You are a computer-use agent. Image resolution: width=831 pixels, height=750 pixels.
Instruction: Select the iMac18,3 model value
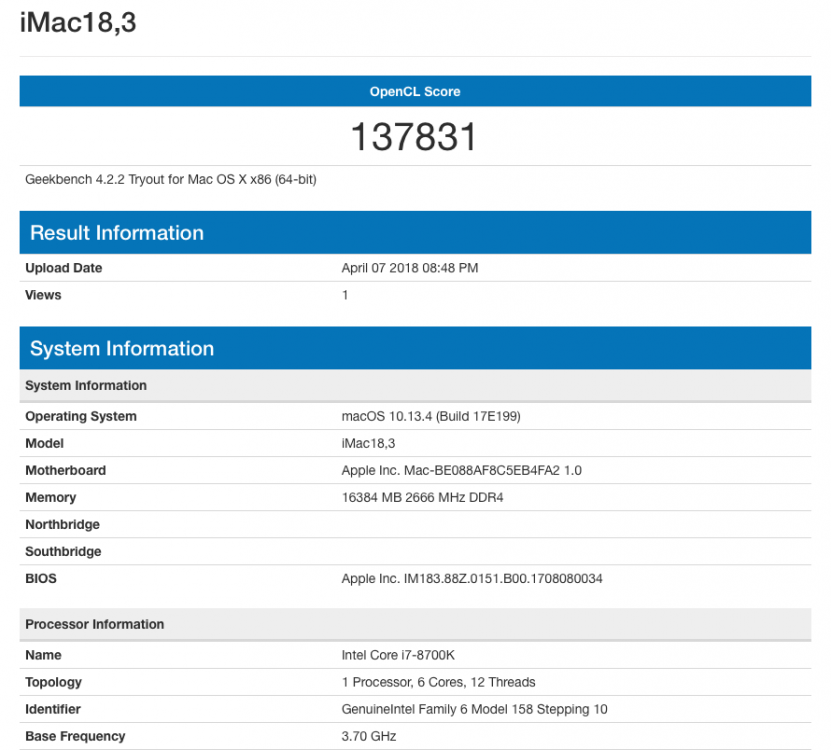[368, 443]
